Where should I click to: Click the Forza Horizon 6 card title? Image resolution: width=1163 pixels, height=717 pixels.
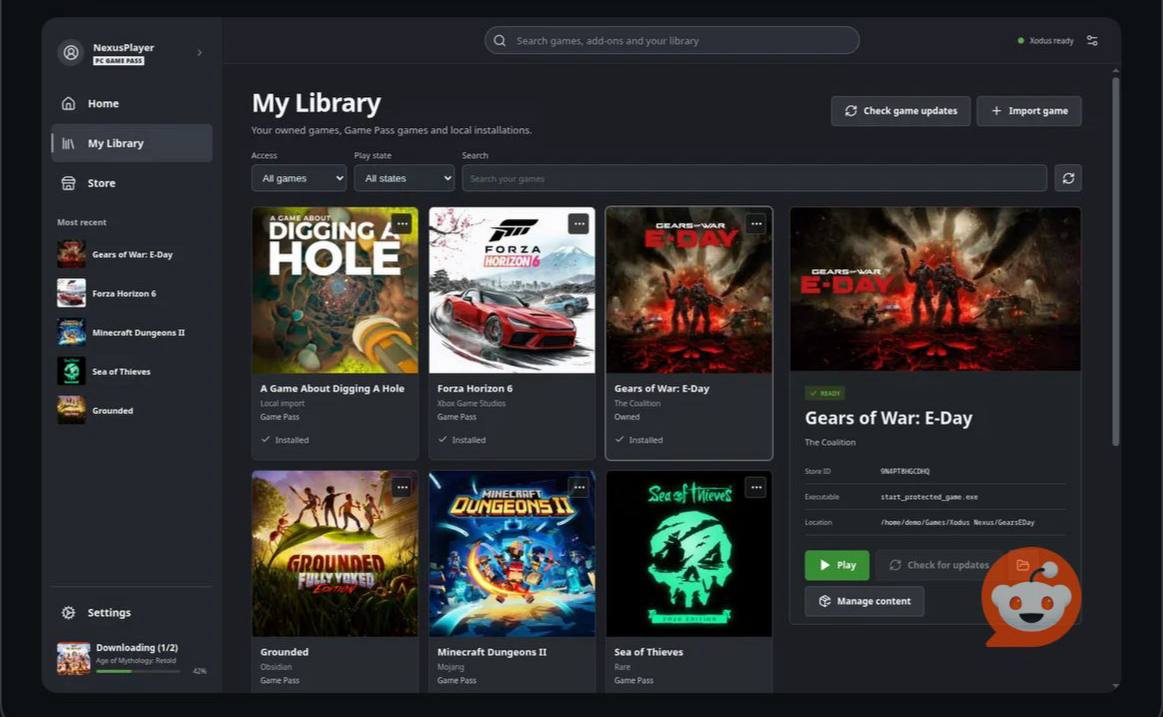(x=475, y=389)
